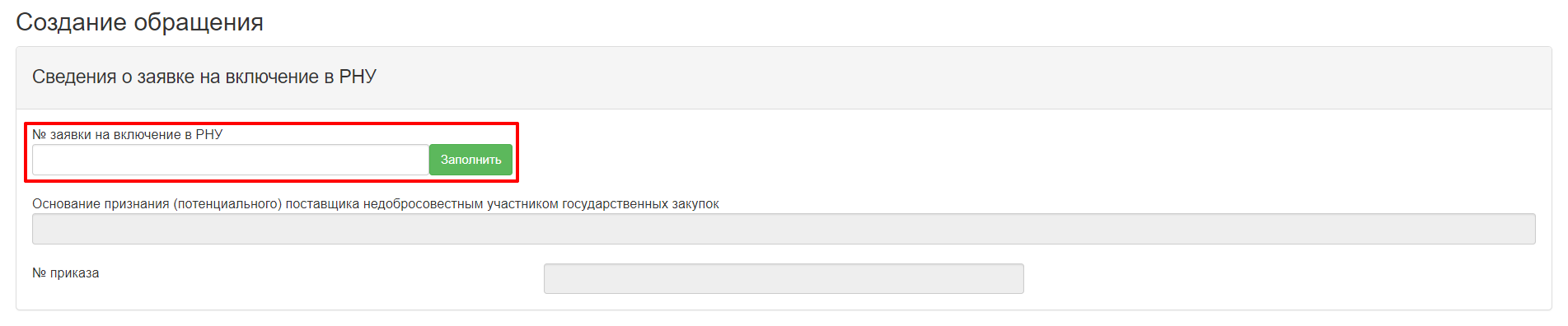Screen dimensions: 1568x326
Task: Click empty space right of Заполнить button
Action: coord(989,160)
